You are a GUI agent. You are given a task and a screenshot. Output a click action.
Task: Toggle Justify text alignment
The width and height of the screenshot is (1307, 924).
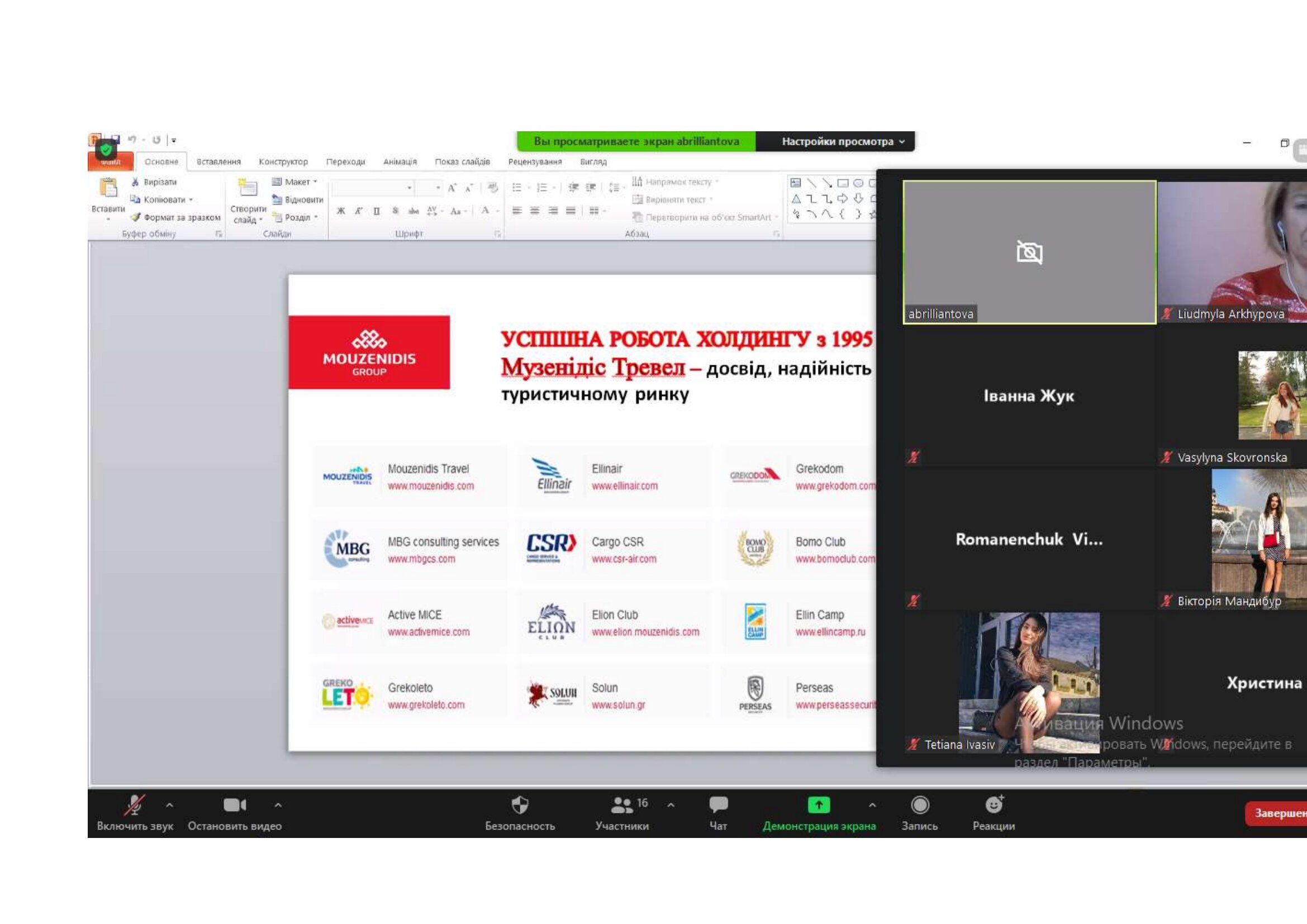(x=571, y=211)
